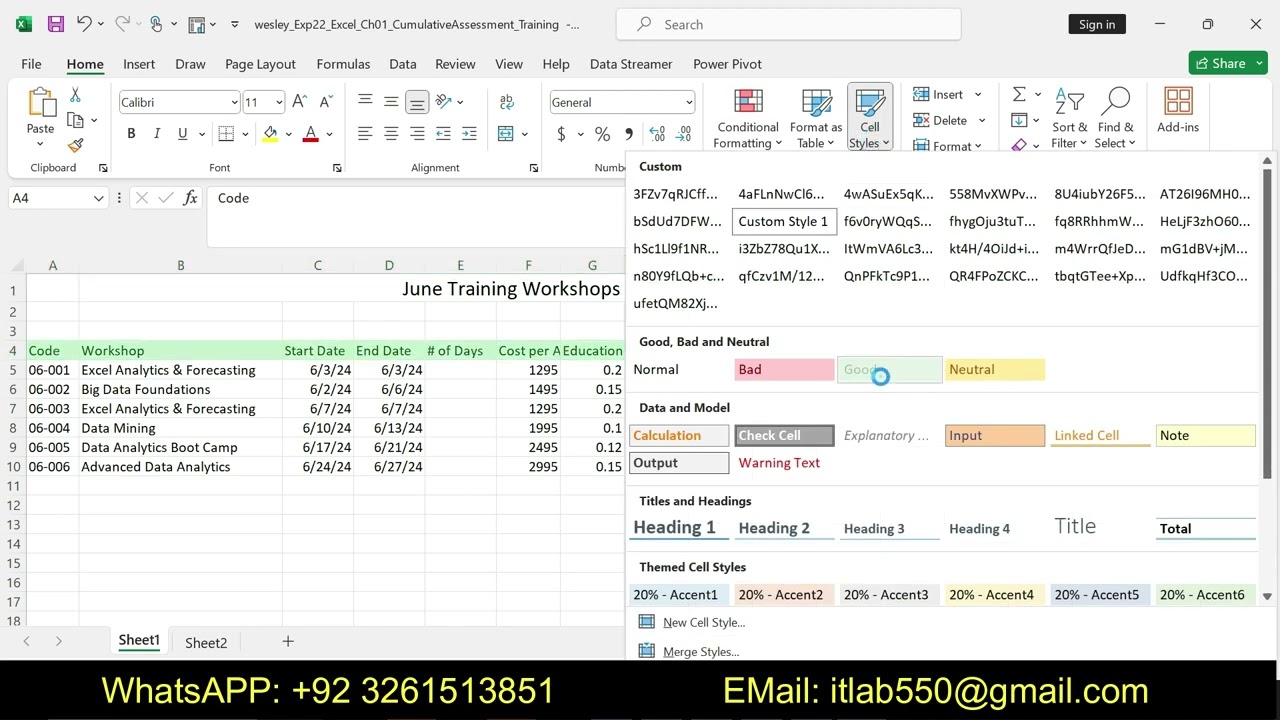Screen dimensions: 1280x720
Task: Open the Sort & Filter dropdown
Action: (1069, 118)
